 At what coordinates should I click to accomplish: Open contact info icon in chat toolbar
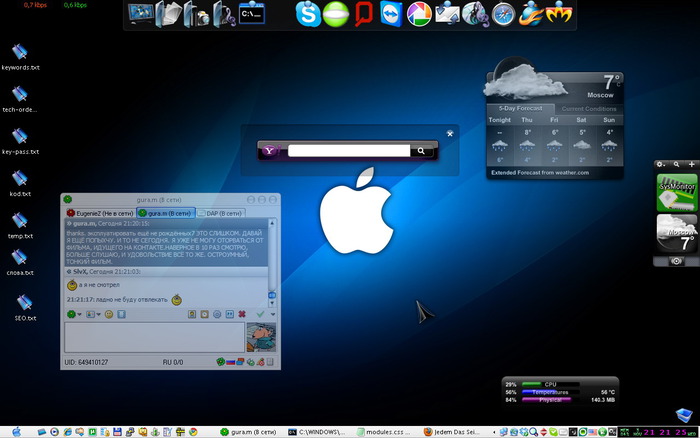[x=192, y=314]
